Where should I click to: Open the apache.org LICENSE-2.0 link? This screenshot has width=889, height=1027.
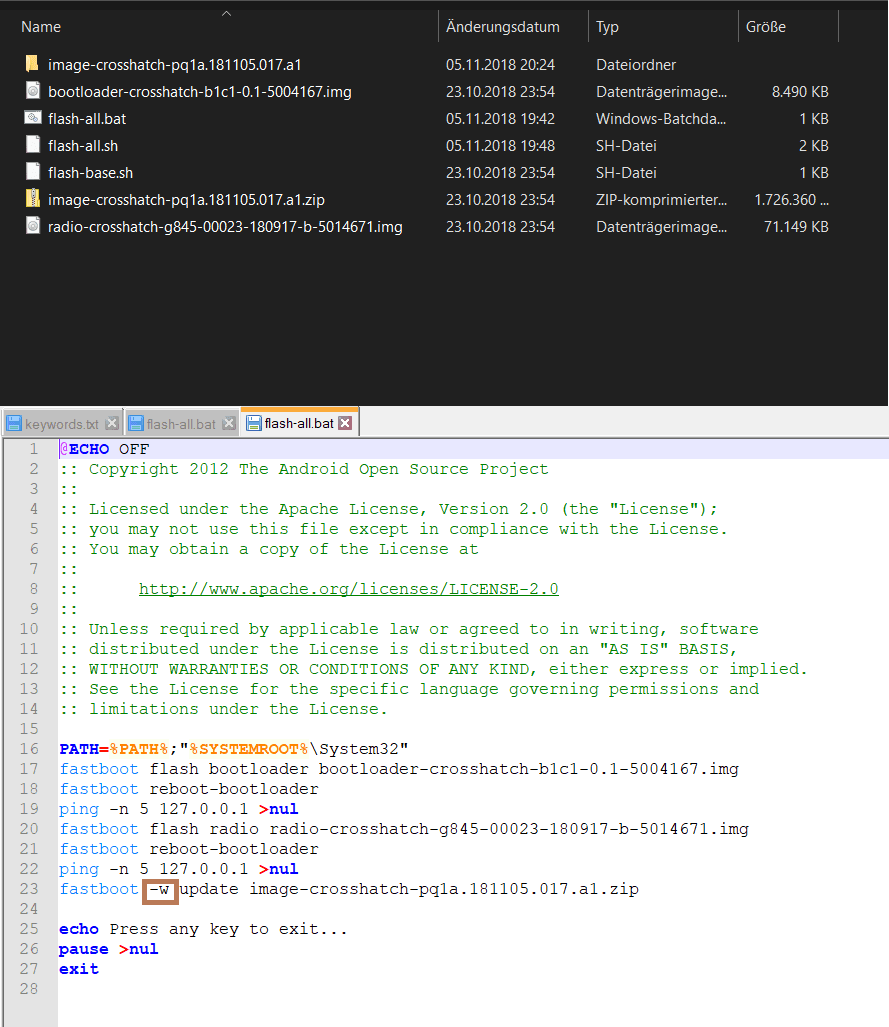coord(348,589)
